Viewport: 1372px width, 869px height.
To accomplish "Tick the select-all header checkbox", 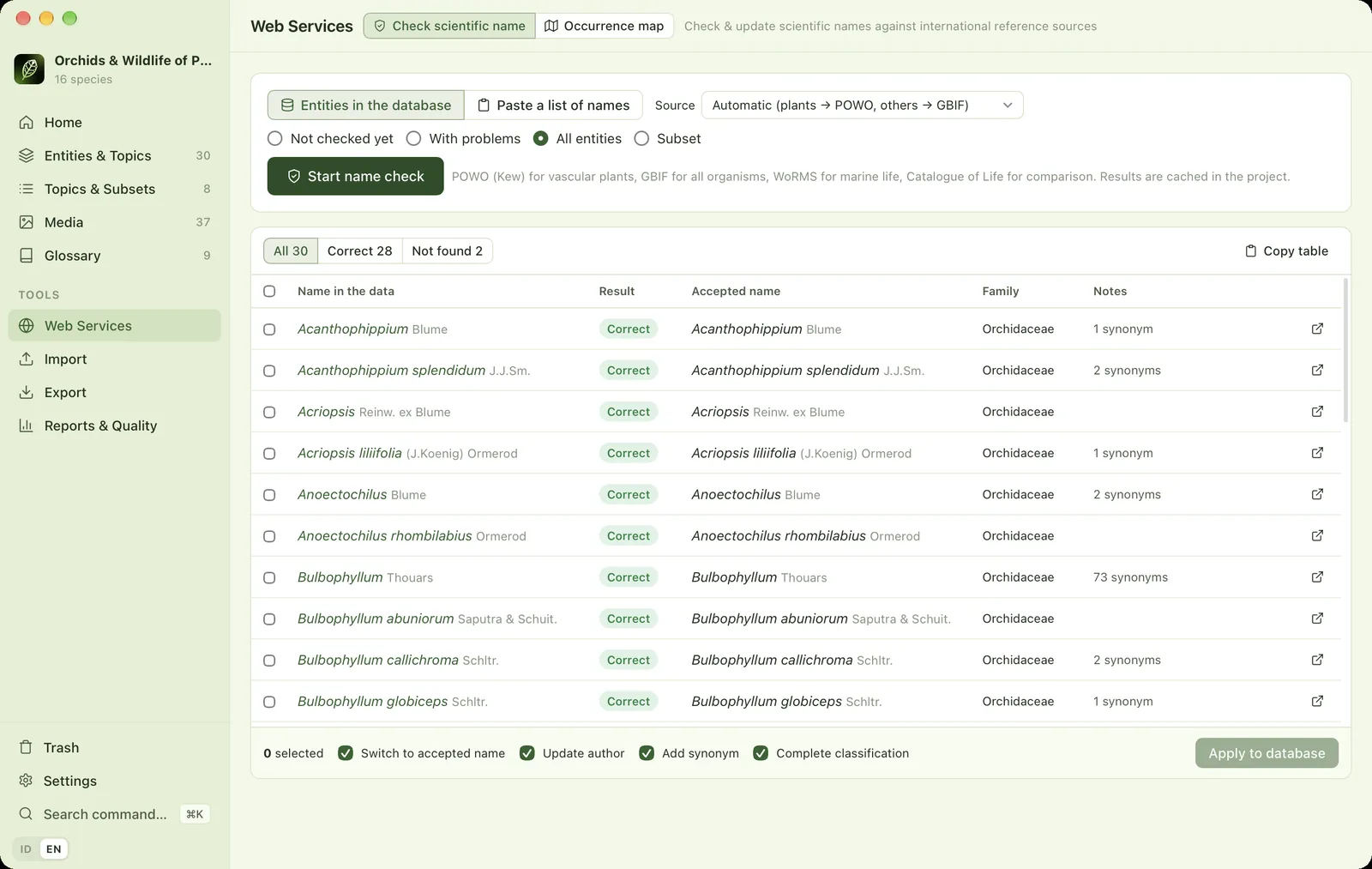I will 269,291.
